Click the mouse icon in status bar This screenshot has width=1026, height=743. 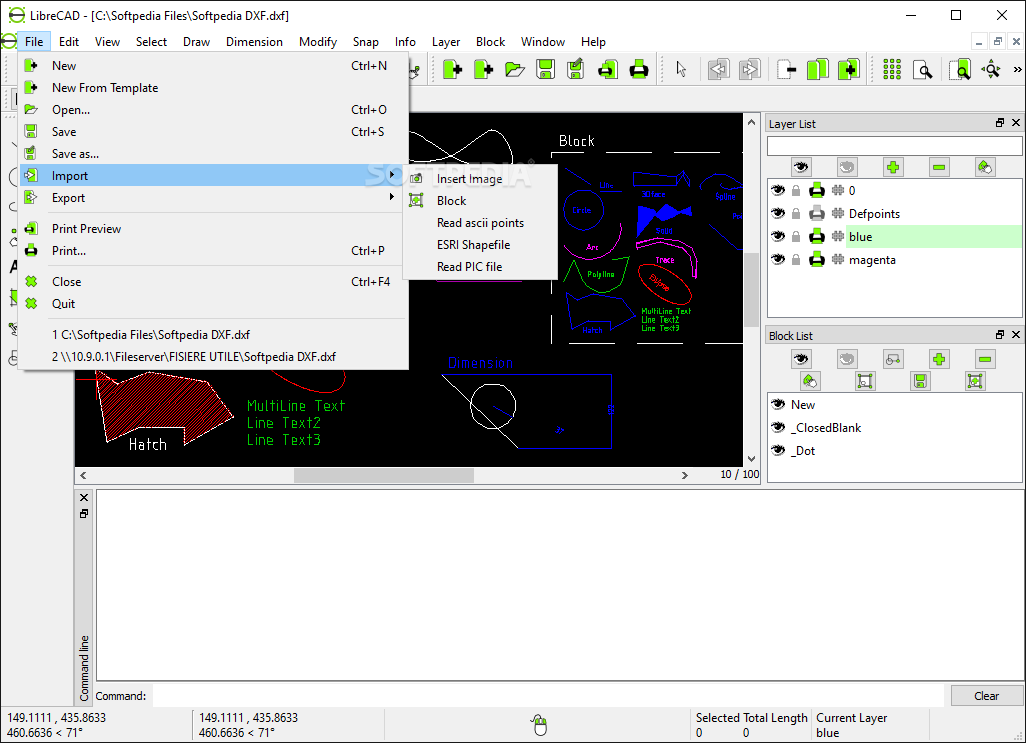point(539,725)
